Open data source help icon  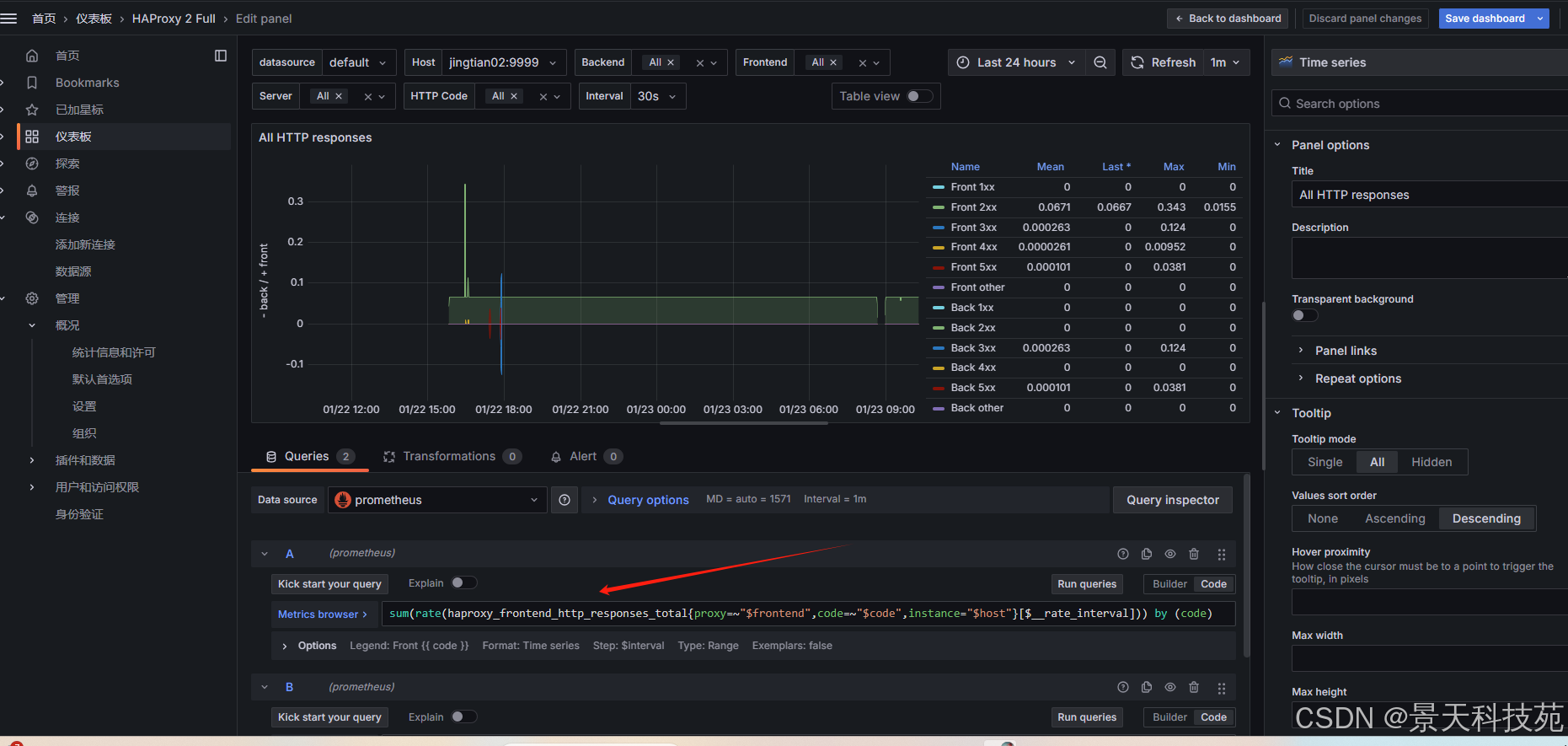(x=565, y=500)
